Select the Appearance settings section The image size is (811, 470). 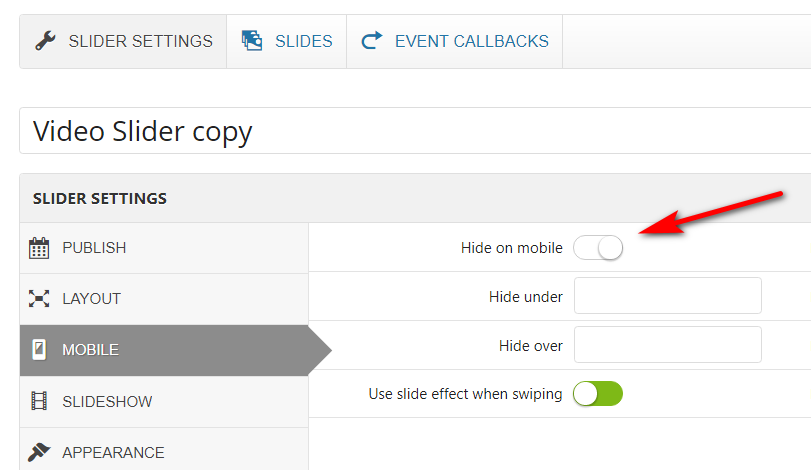(164, 449)
